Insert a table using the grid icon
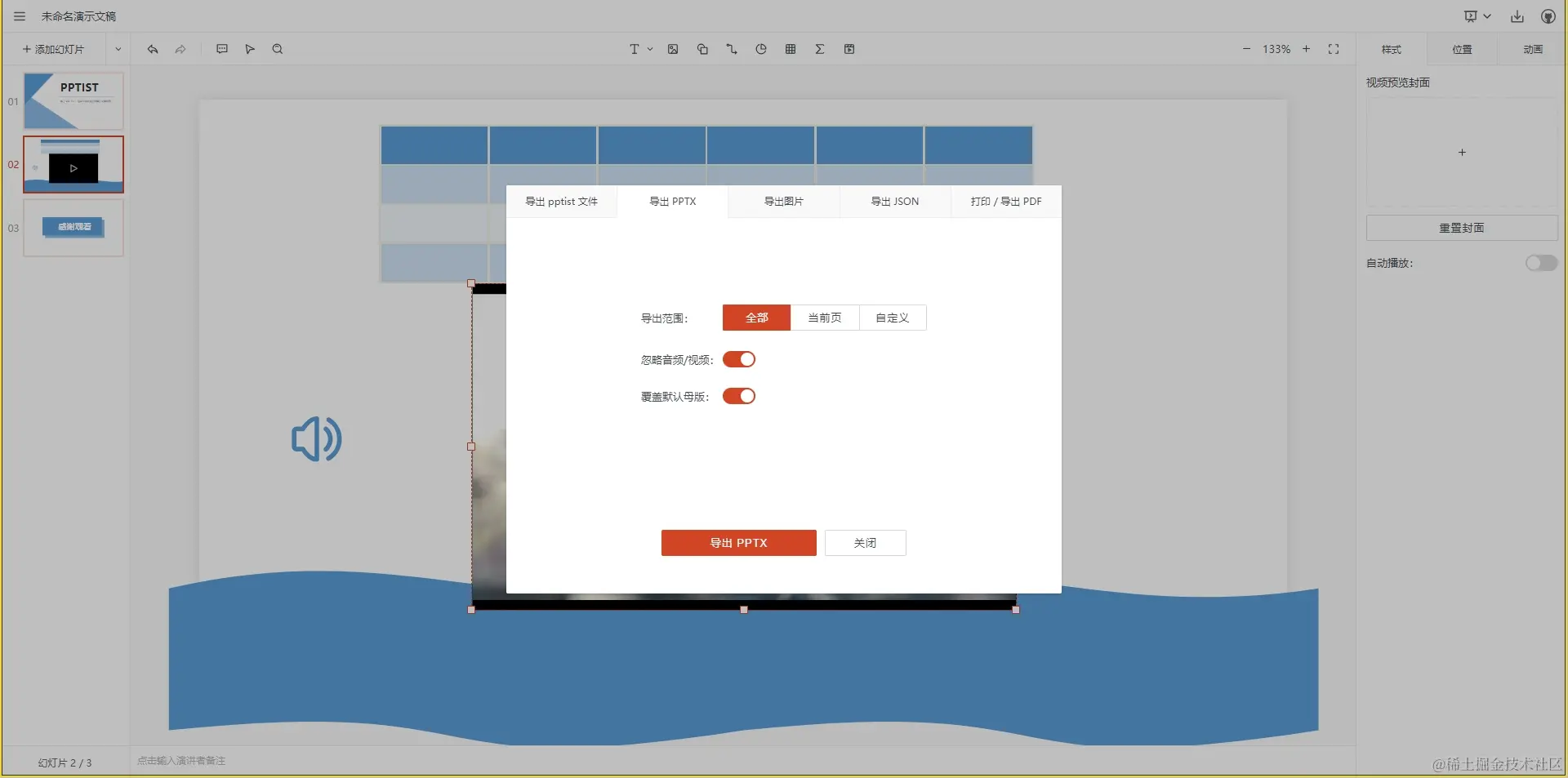Viewport: 1568px width, 778px height. click(x=790, y=49)
